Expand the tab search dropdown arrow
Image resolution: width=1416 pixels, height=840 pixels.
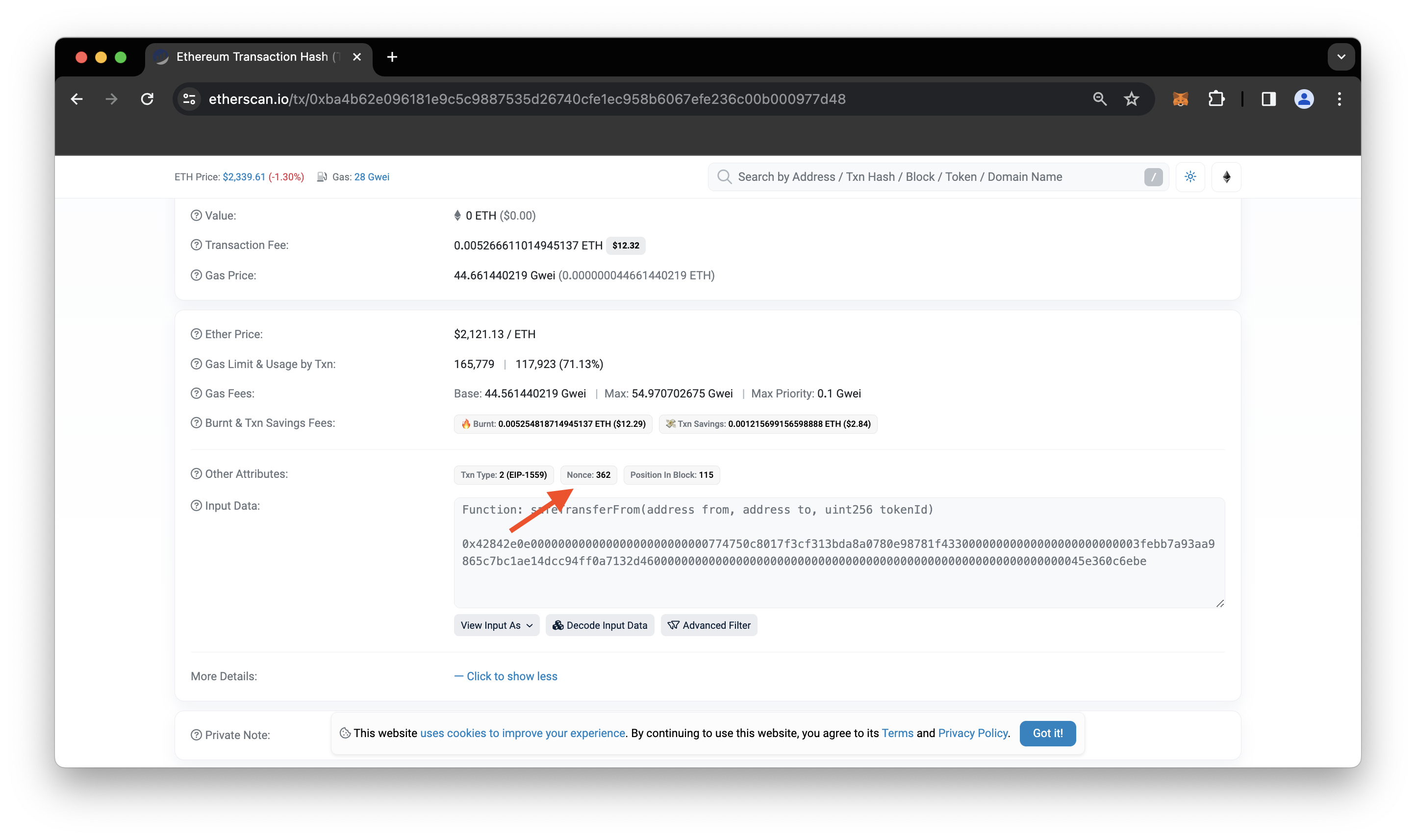pos(1340,56)
